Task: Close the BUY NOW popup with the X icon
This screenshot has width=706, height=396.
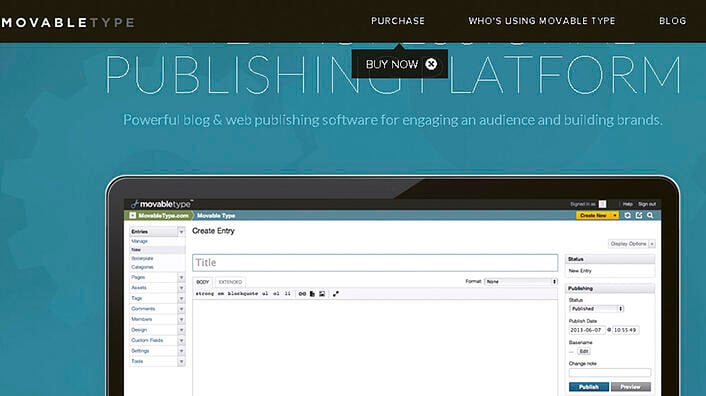Action: click(431, 64)
